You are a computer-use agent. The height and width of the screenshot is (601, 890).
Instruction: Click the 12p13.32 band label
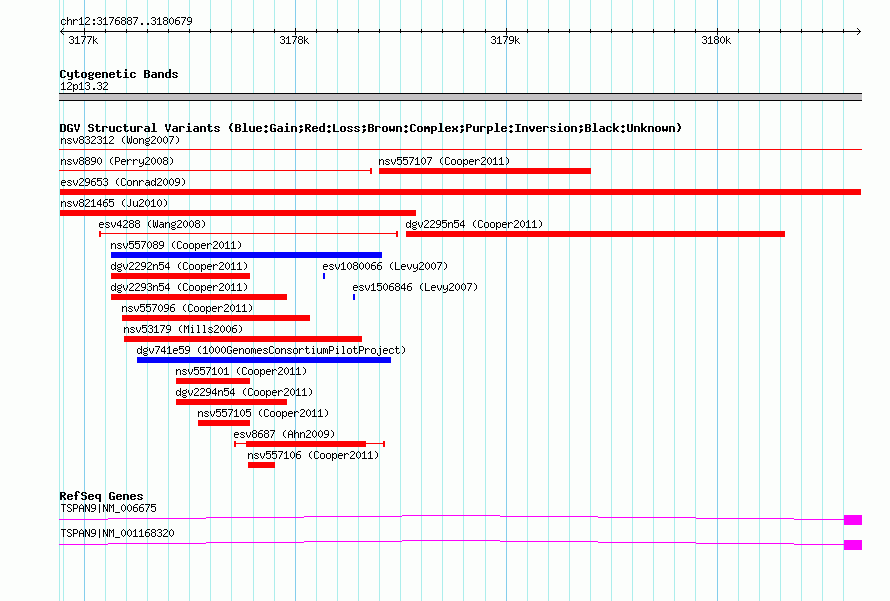pyautogui.click(x=84, y=86)
